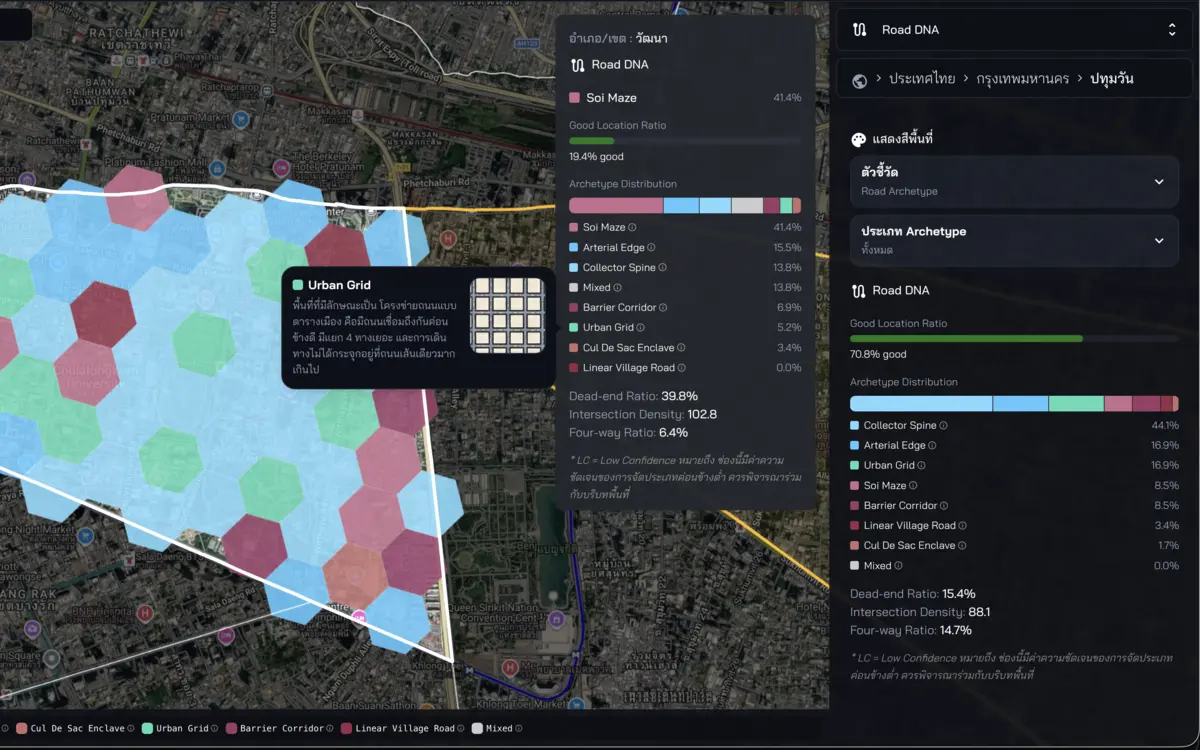Click the 19.4% good location ratio bar
The image size is (1200, 750).
[x=685, y=141]
